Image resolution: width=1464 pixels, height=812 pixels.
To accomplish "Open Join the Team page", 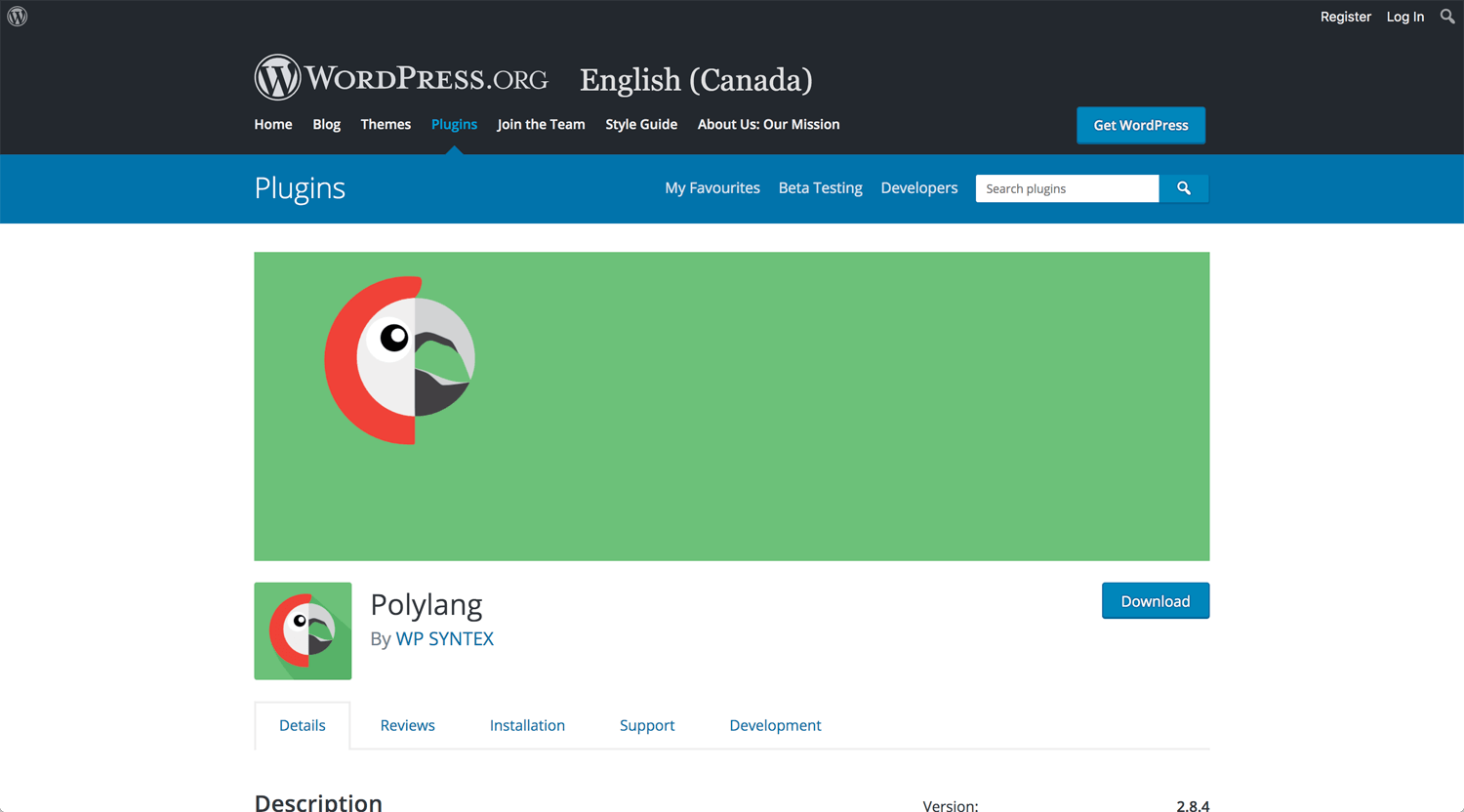I will pos(541,124).
